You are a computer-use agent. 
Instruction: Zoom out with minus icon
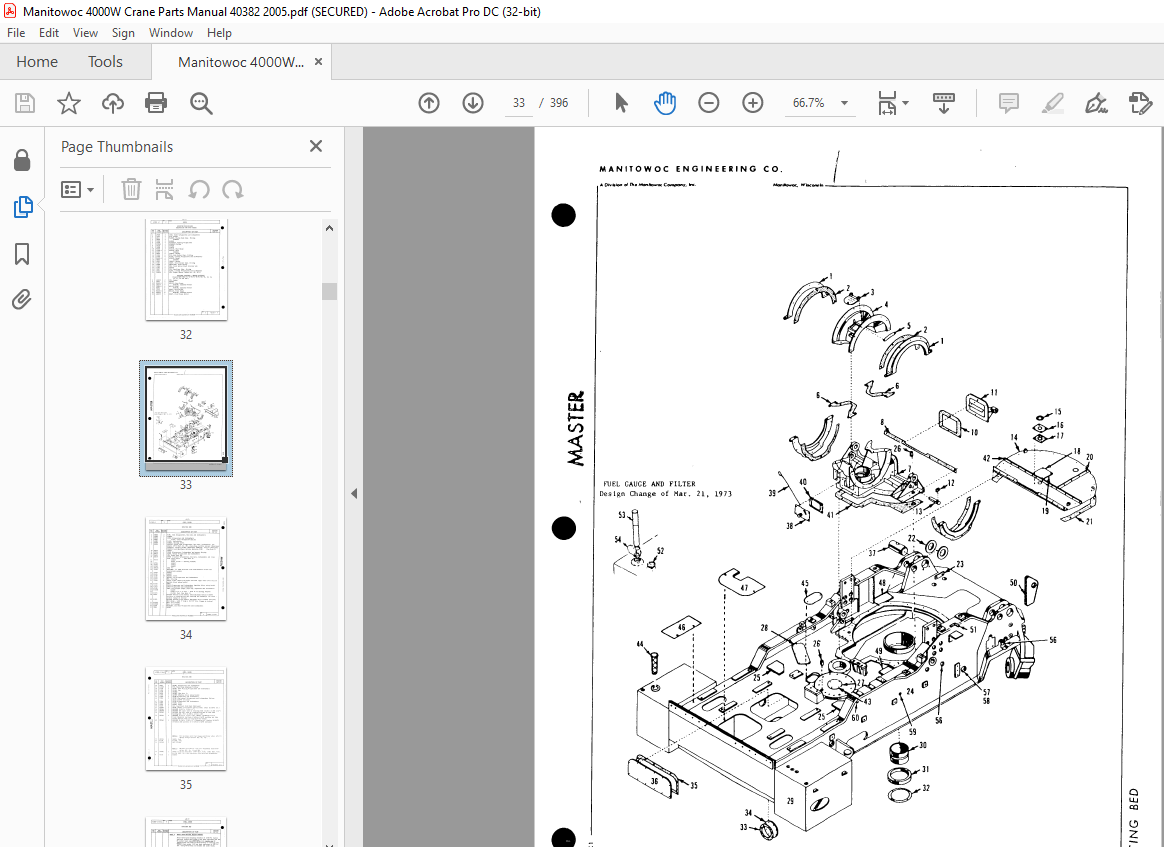pyautogui.click(x=709, y=103)
